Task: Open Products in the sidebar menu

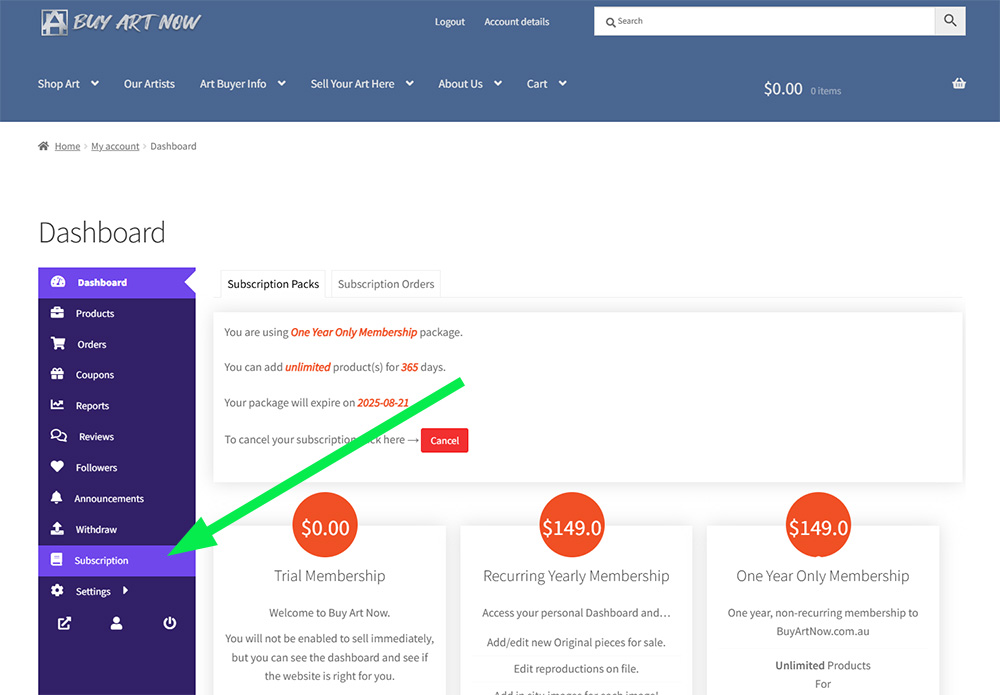Action: [117, 313]
